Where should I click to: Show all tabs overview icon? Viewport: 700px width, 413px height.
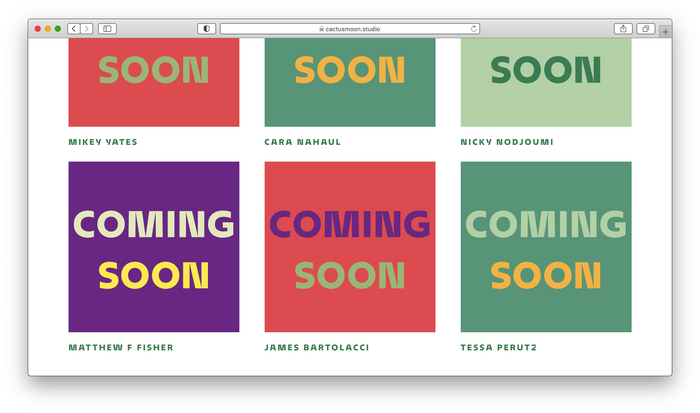click(646, 29)
